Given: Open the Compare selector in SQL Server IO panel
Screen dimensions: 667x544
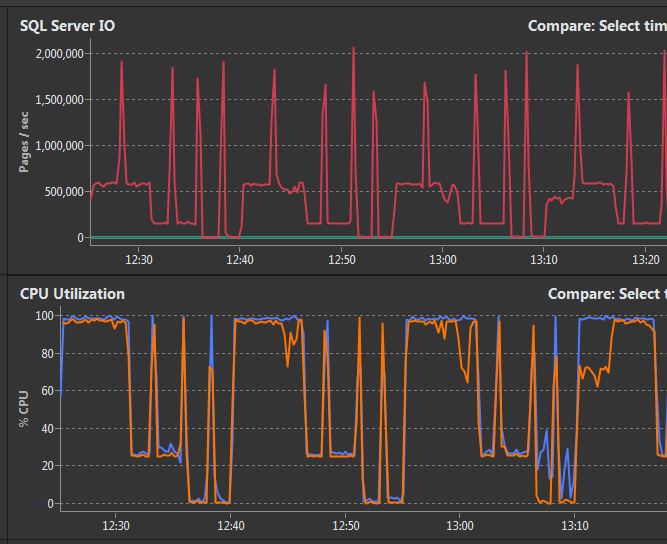Looking at the screenshot, I should tap(597, 26).
